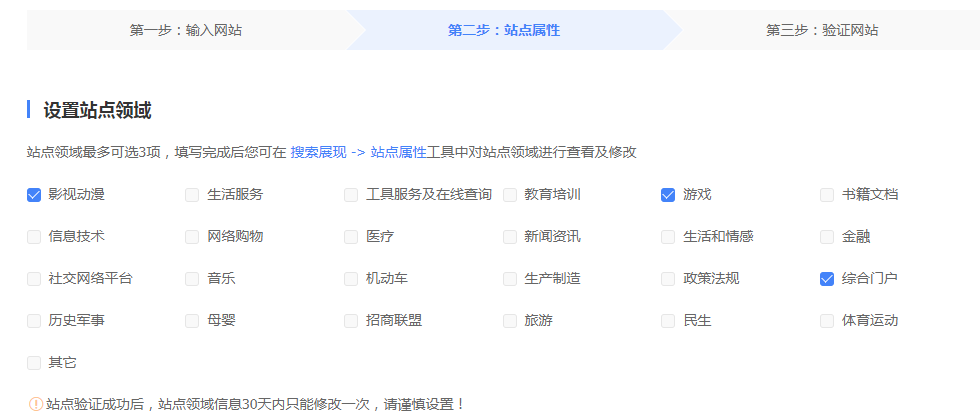
Task: Check the 书籍文档 checkbox
Action: point(827,195)
